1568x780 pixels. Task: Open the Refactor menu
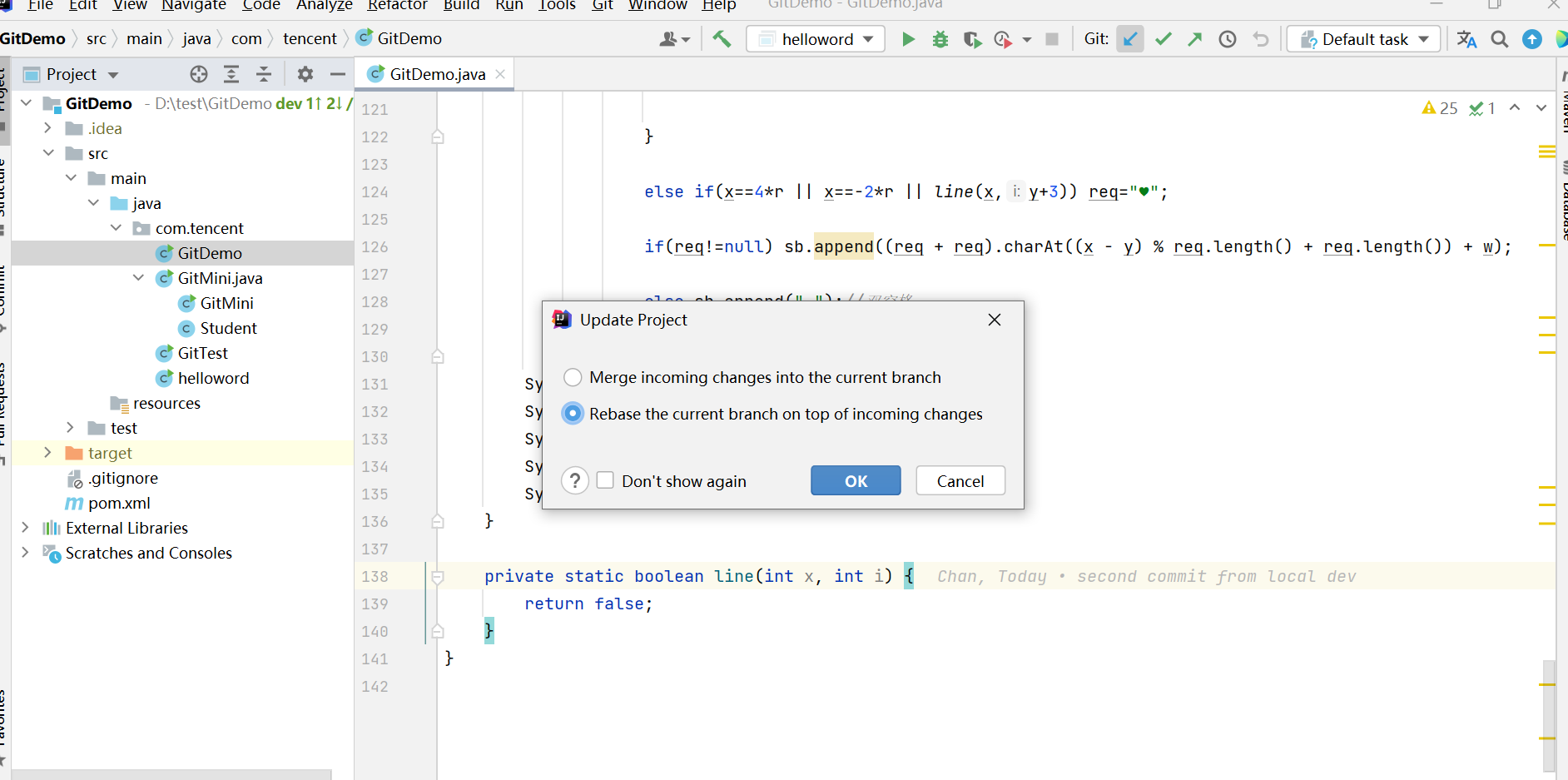coord(398,5)
